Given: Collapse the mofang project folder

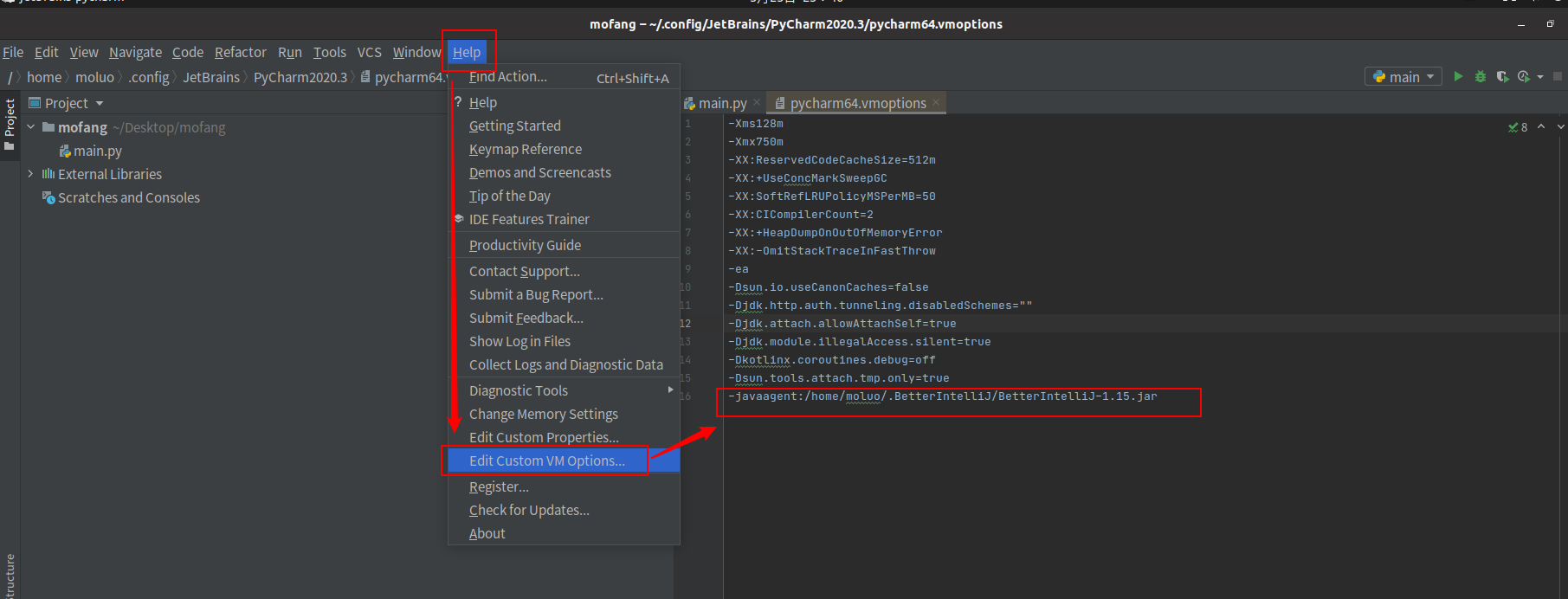Looking at the screenshot, I should click(30, 127).
